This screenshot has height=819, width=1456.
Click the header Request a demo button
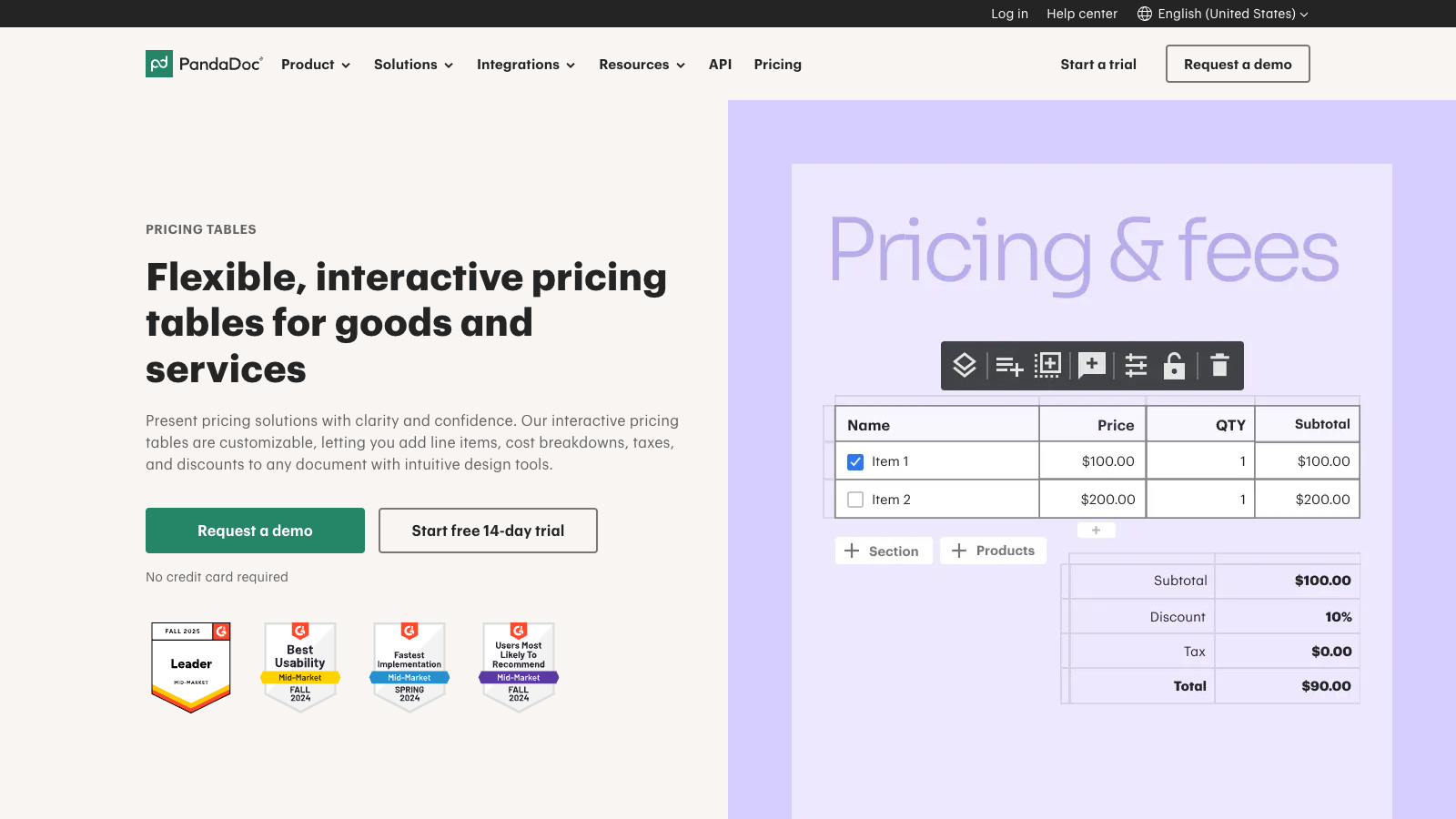click(x=1238, y=64)
